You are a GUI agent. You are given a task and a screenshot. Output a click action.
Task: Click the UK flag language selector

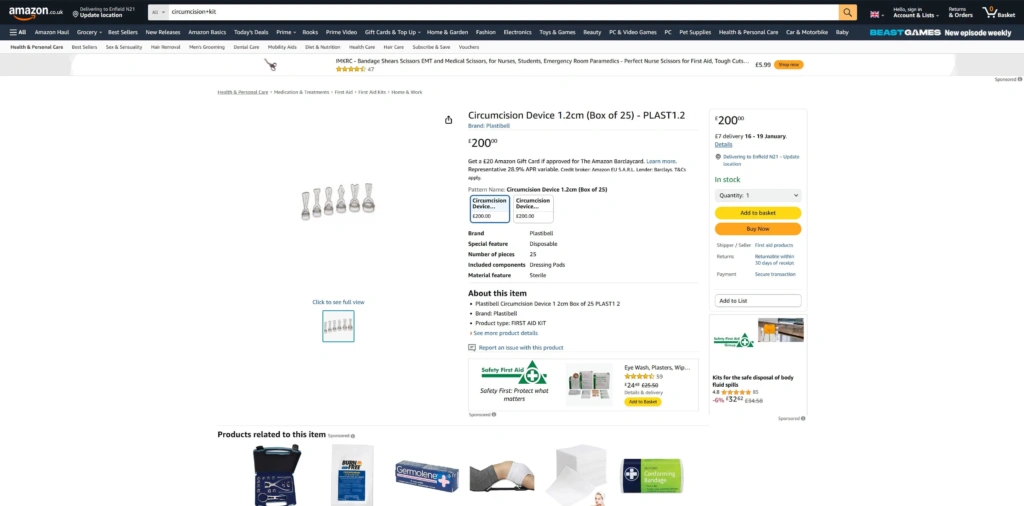(876, 13)
